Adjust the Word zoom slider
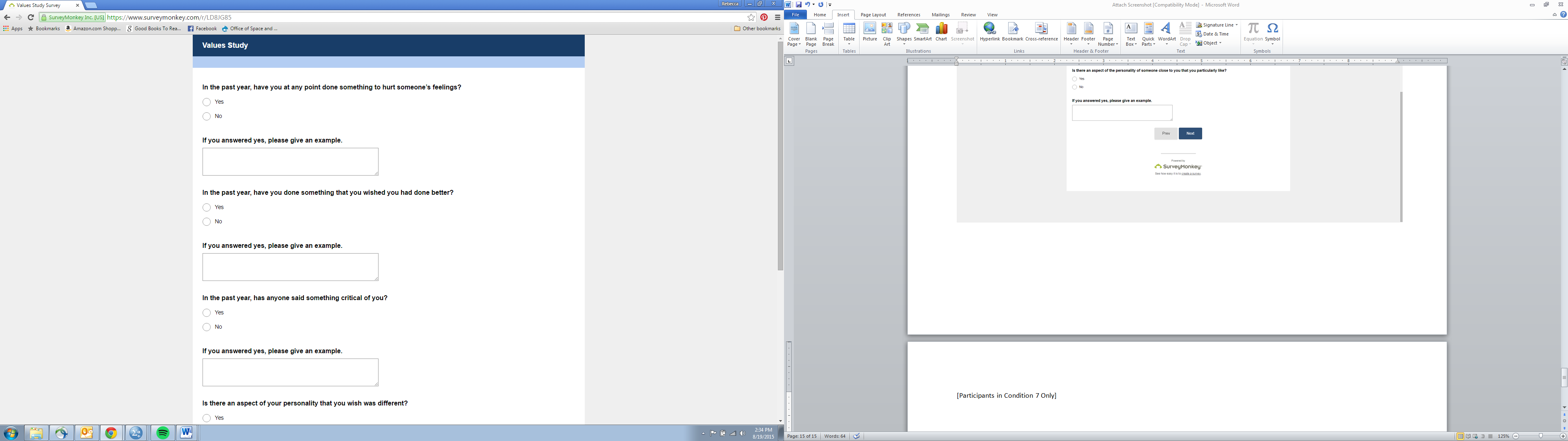 coord(1540,436)
